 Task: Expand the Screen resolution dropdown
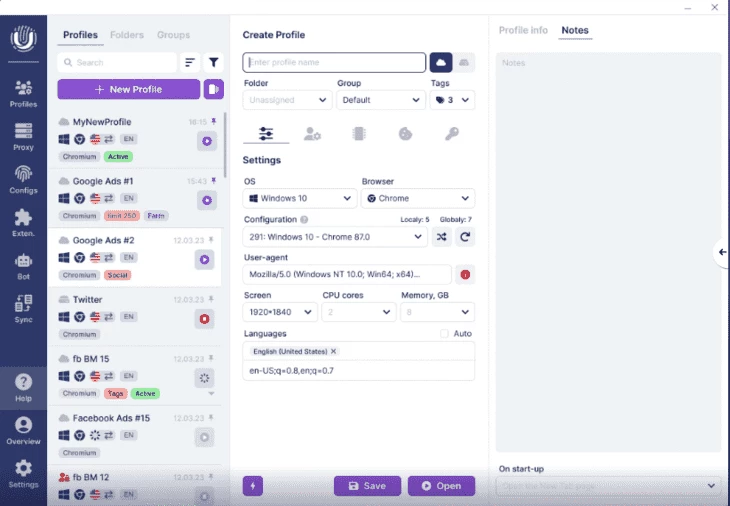coord(280,312)
